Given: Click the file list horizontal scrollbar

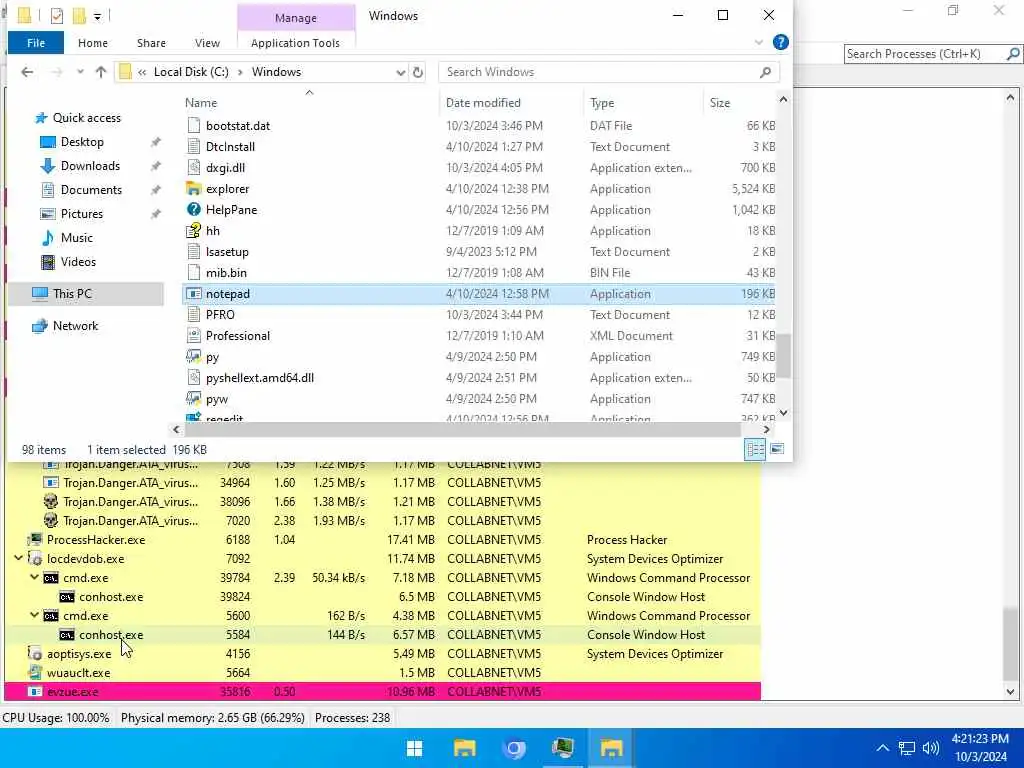Looking at the screenshot, I should [462, 429].
